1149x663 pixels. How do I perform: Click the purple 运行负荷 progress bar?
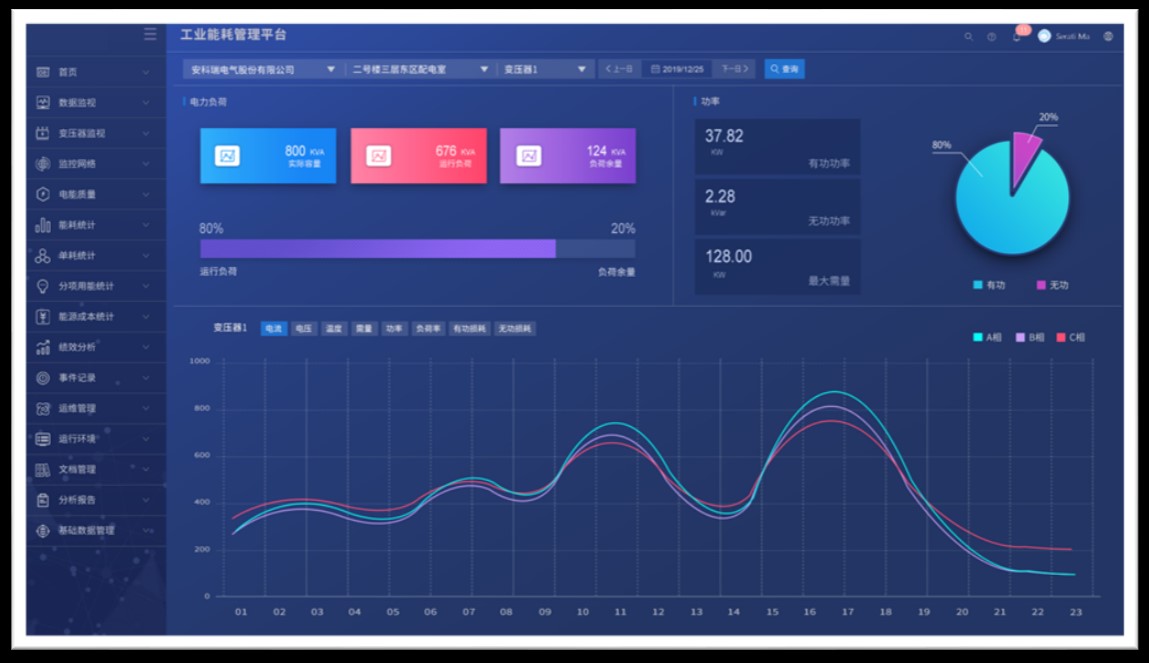pos(378,248)
